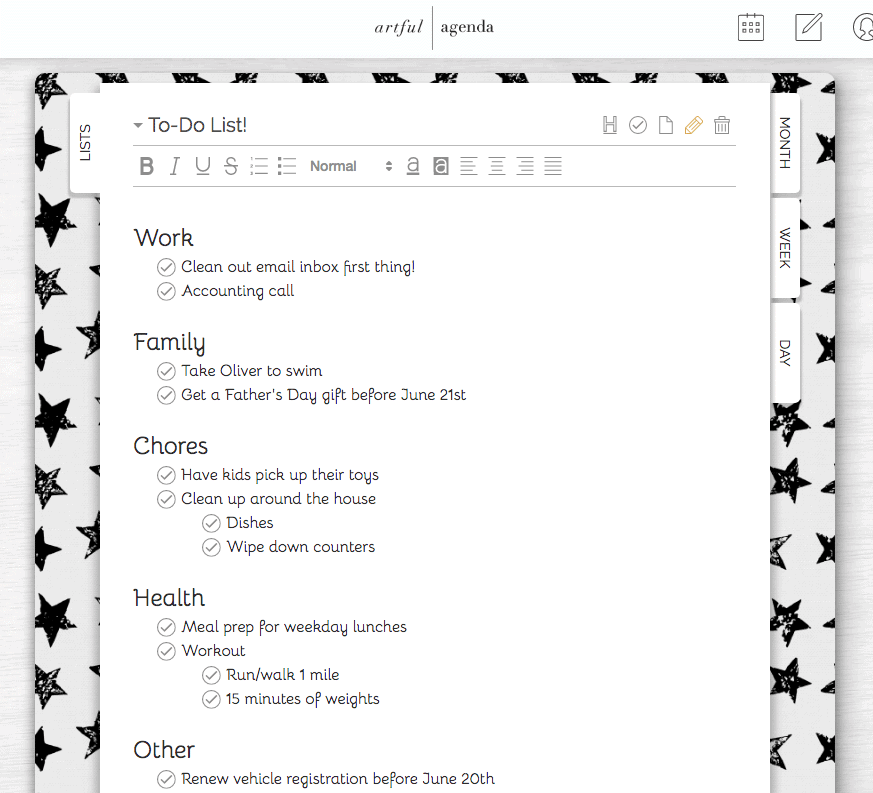Click the Family heading
This screenshot has height=793, width=873.
[x=169, y=342]
